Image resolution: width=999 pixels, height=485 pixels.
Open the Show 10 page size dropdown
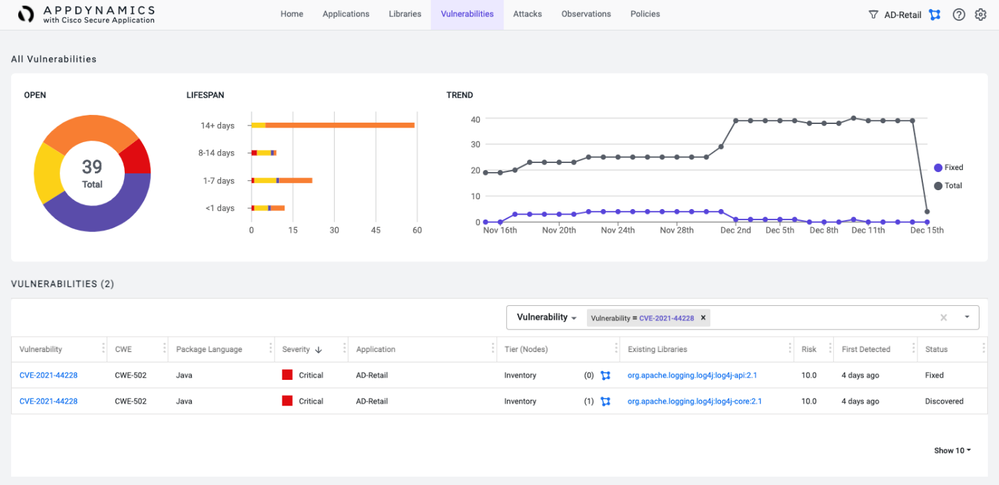[x=952, y=451]
